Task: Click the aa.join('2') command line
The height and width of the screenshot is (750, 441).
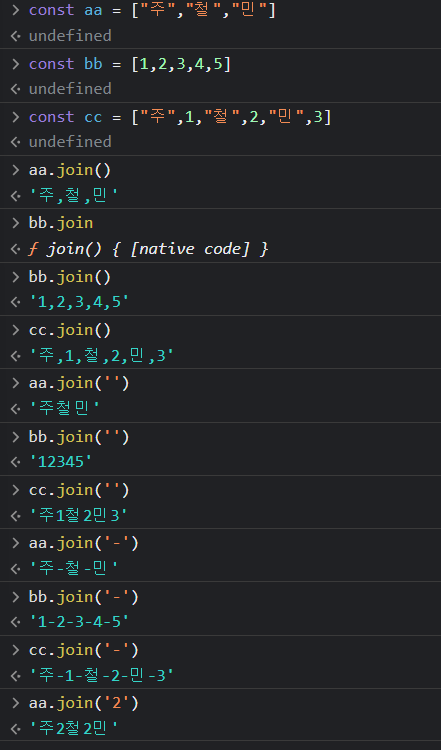Action: [x=84, y=703]
